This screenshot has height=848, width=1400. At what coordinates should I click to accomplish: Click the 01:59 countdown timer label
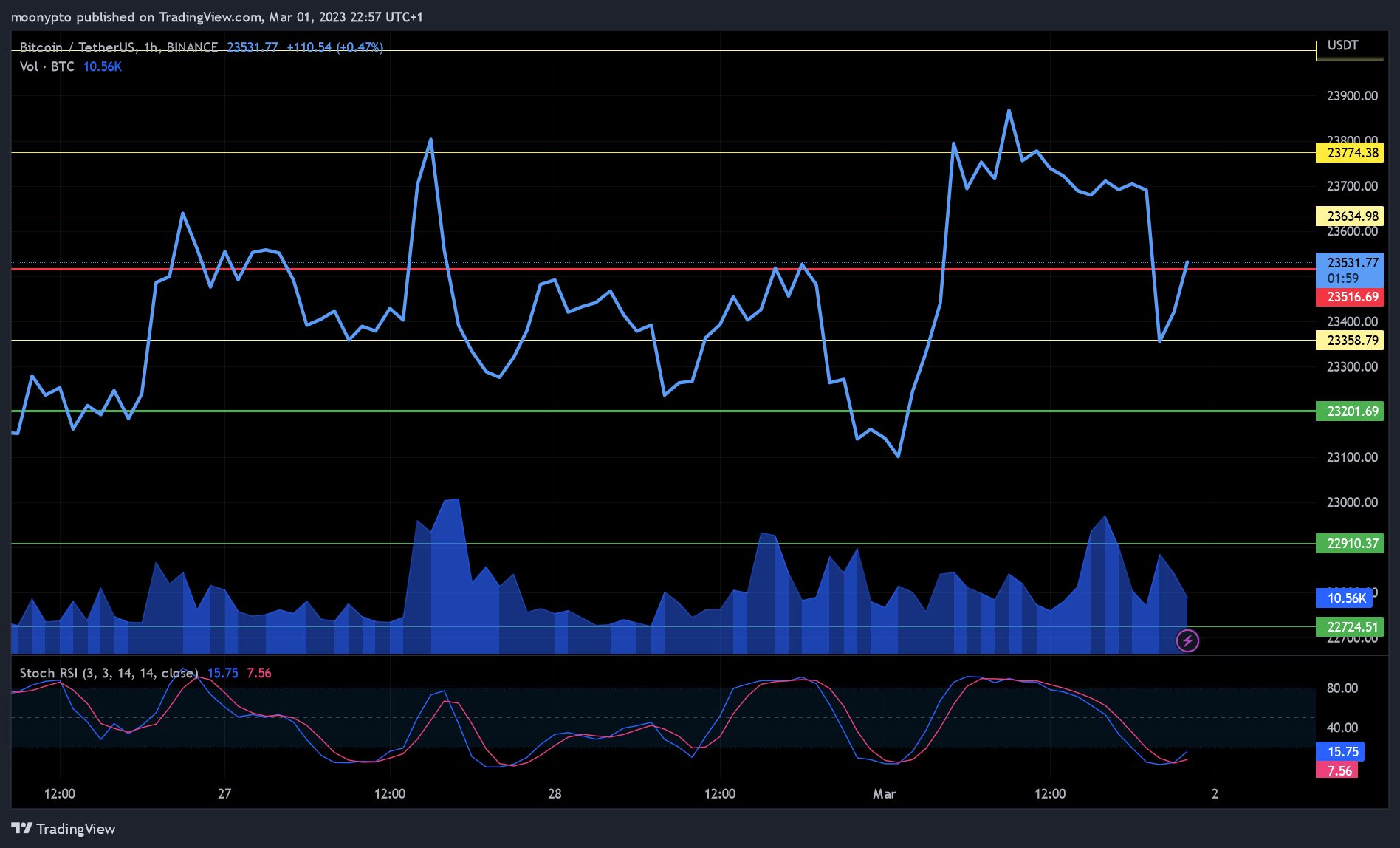click(1342, 278)
